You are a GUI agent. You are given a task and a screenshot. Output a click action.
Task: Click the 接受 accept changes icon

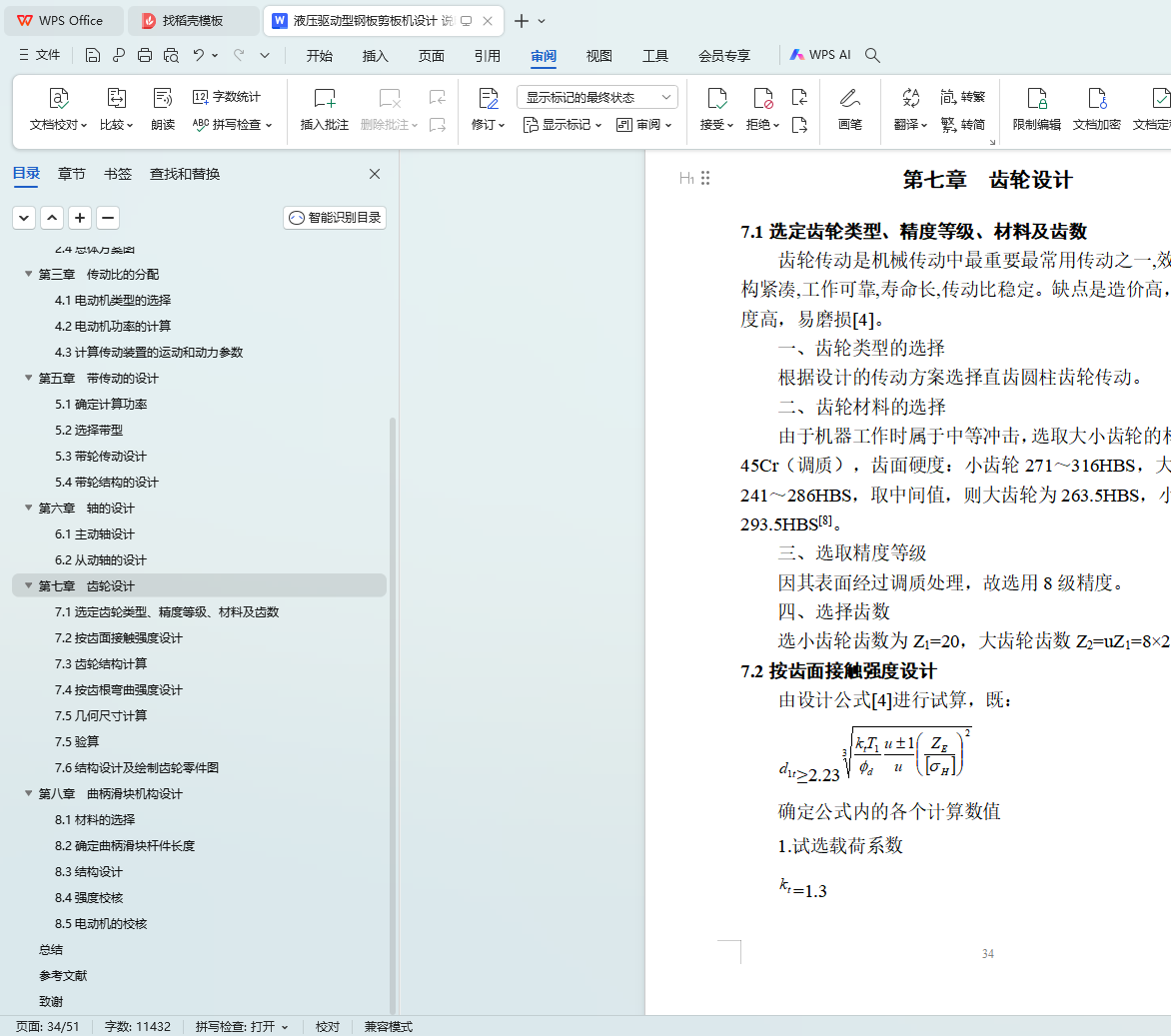point(716,98)
